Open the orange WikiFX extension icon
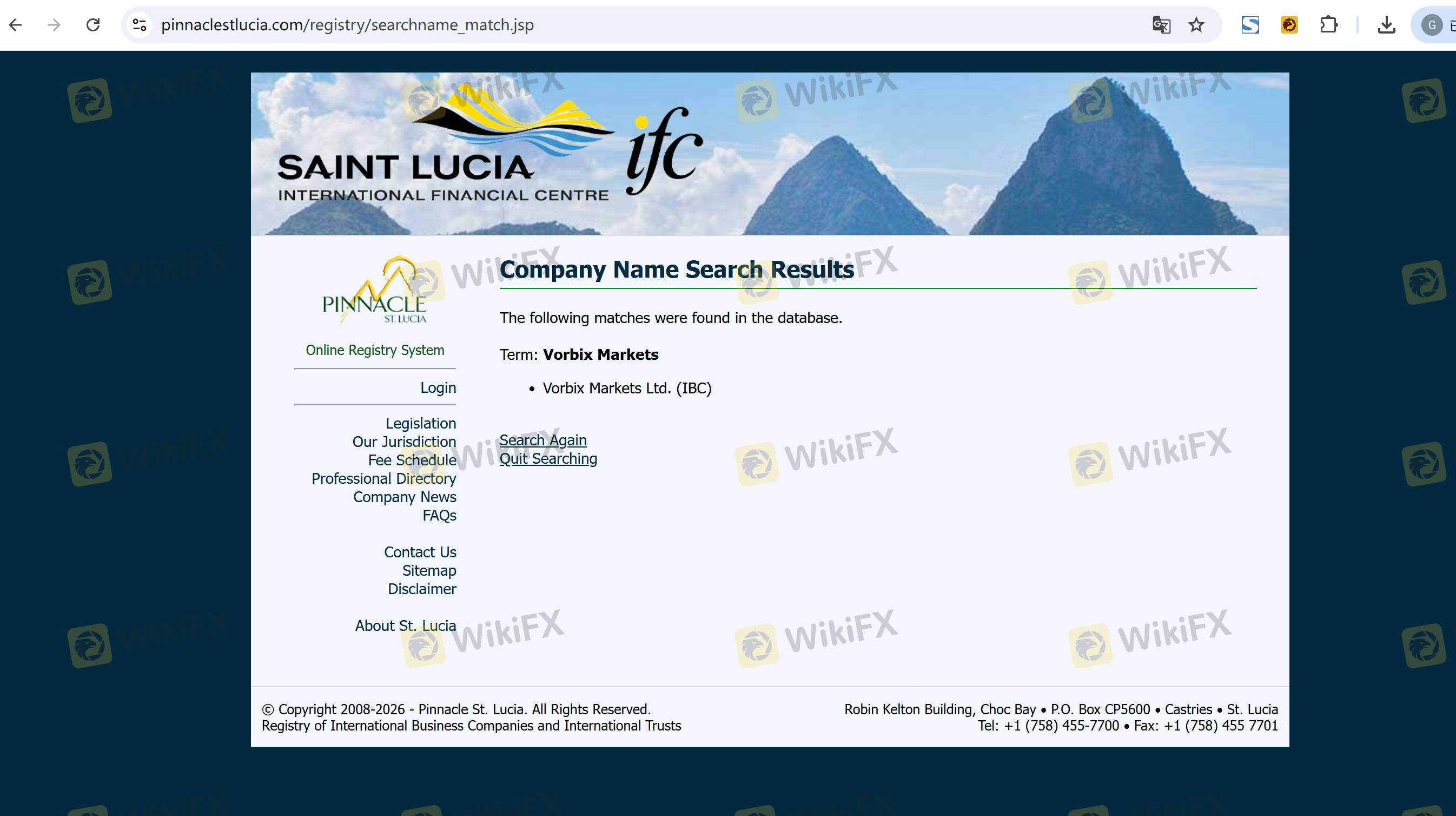This screenshot has width=1456, height=816. 1289,25
